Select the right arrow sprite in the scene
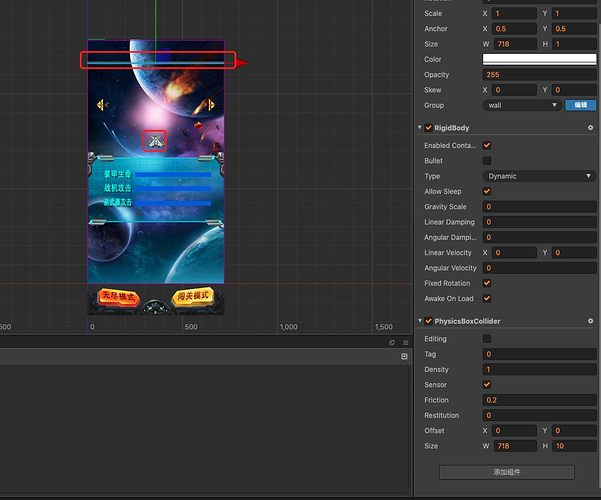 point(209,105)
